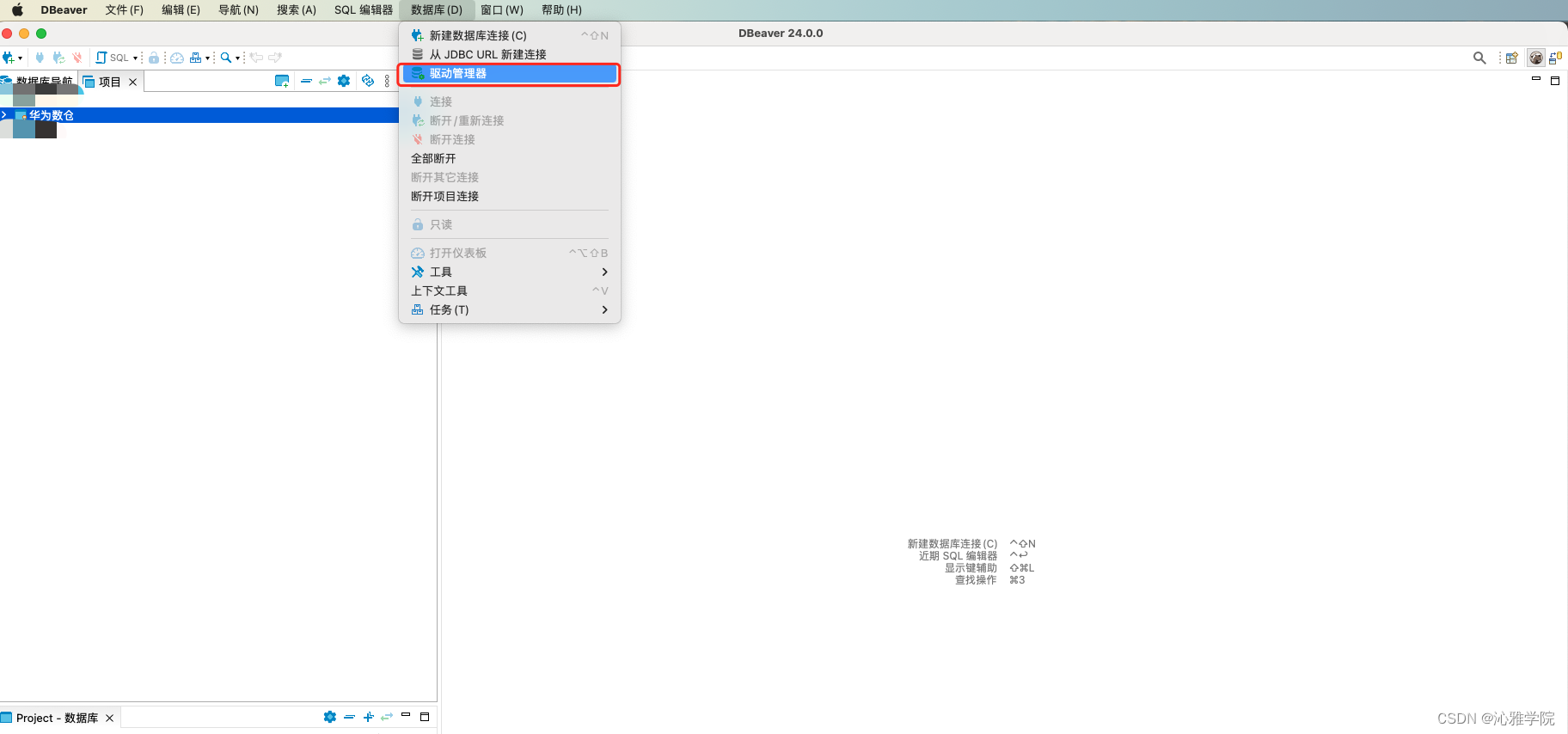Select 驱动管理器 in the database menu
1568x734 pixels.
[x=510, y=74]
